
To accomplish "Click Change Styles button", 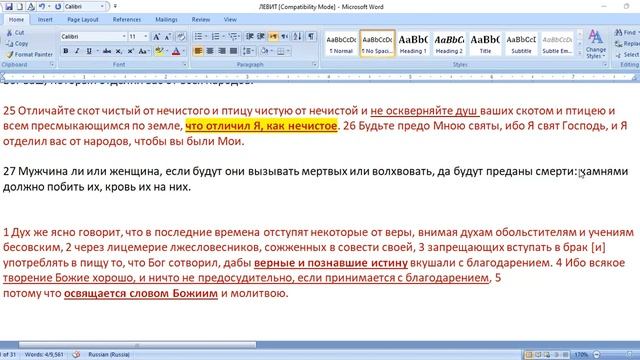I will [596, 44].
